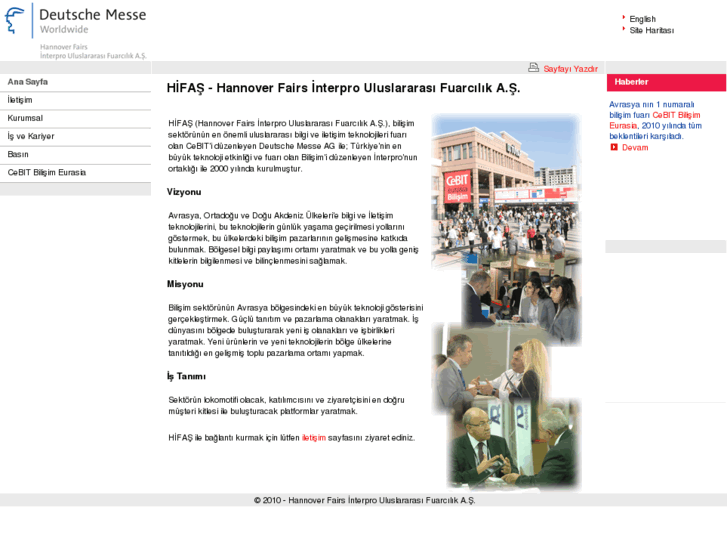The width and height of the screenshot is (727, 545).
Task: Click the red bullet beside Site Haritası
Action: click(624, 29)
